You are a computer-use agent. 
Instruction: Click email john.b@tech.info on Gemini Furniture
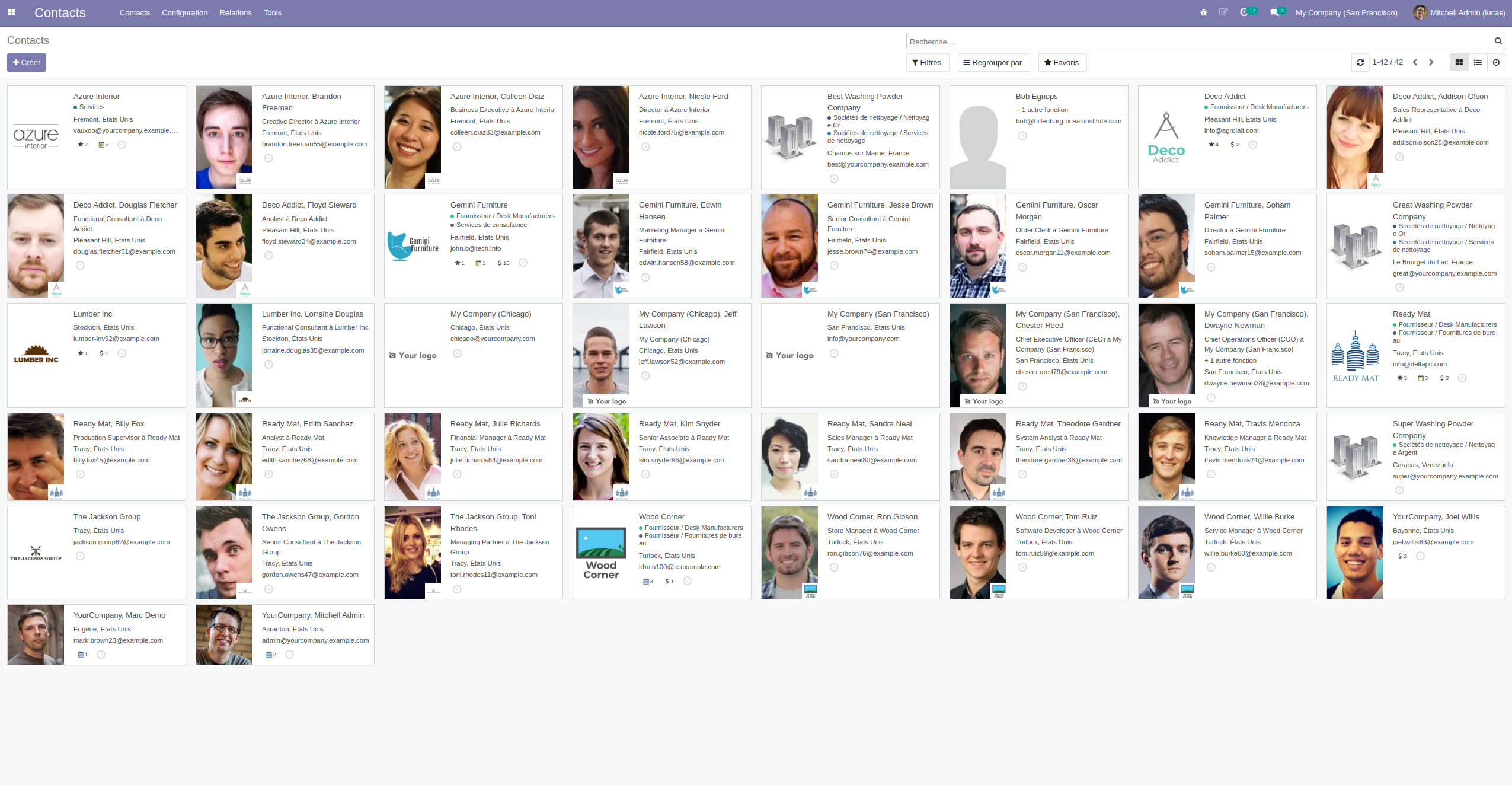pos(475,249)
